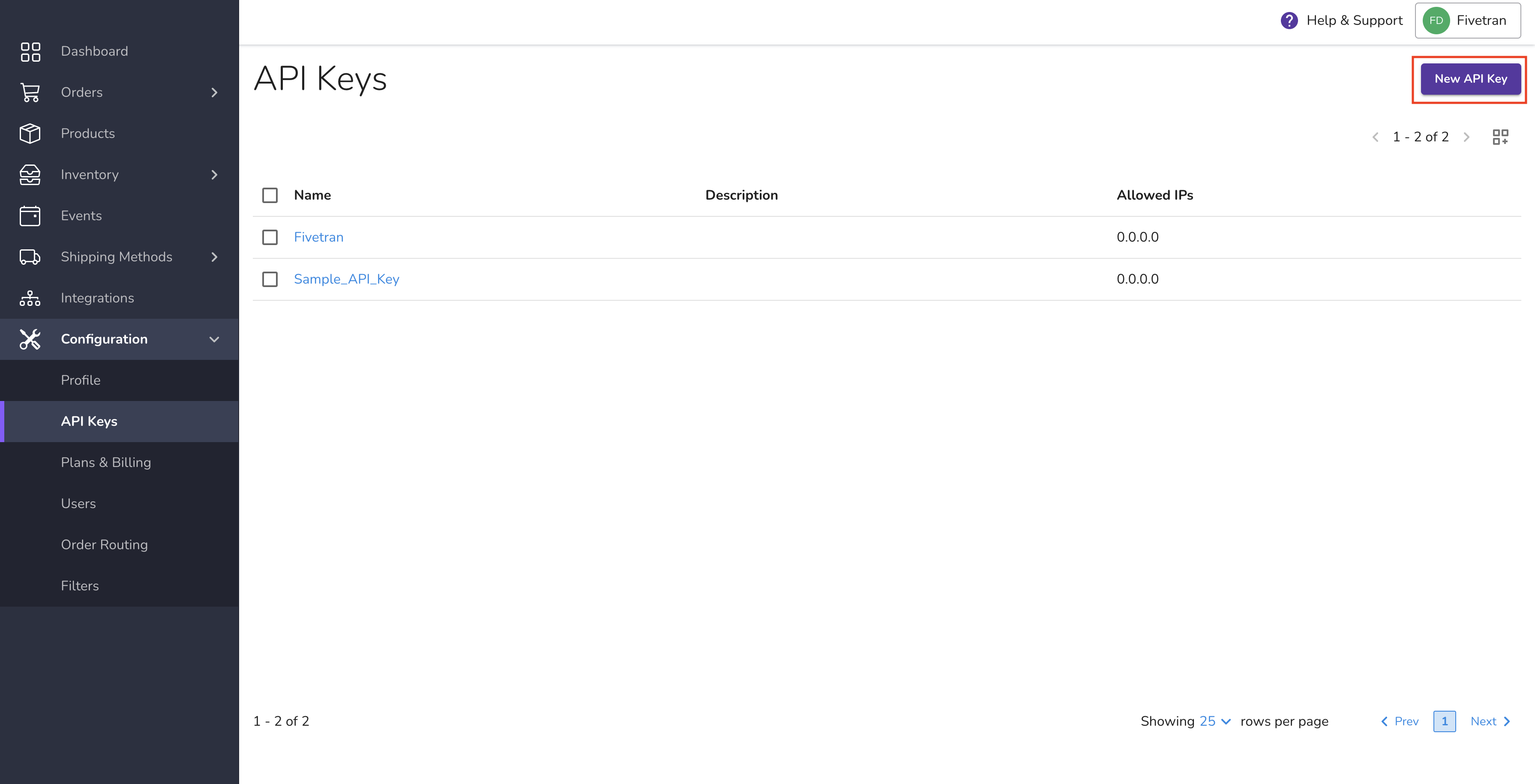1535x784 pixels.
Task: Select page 1 in pagination
Action: (x=1445, y=721)
